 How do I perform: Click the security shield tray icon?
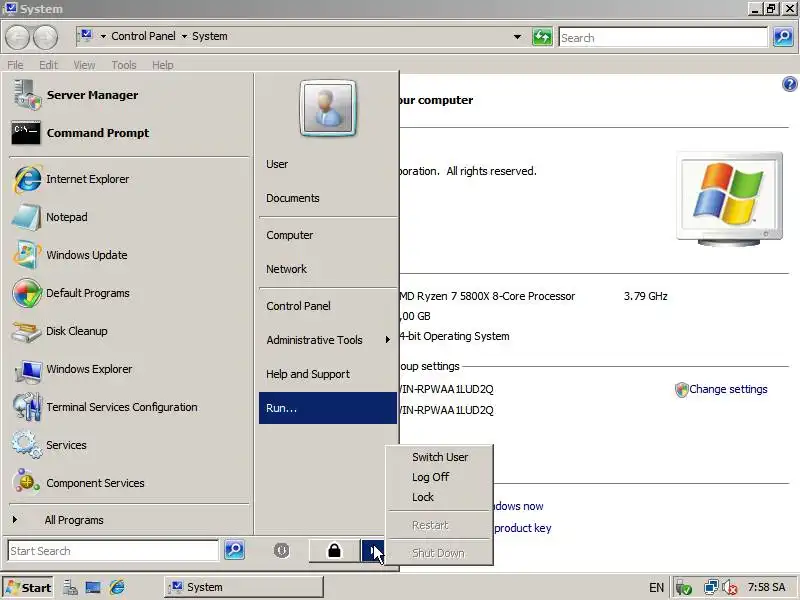point(684,588)
